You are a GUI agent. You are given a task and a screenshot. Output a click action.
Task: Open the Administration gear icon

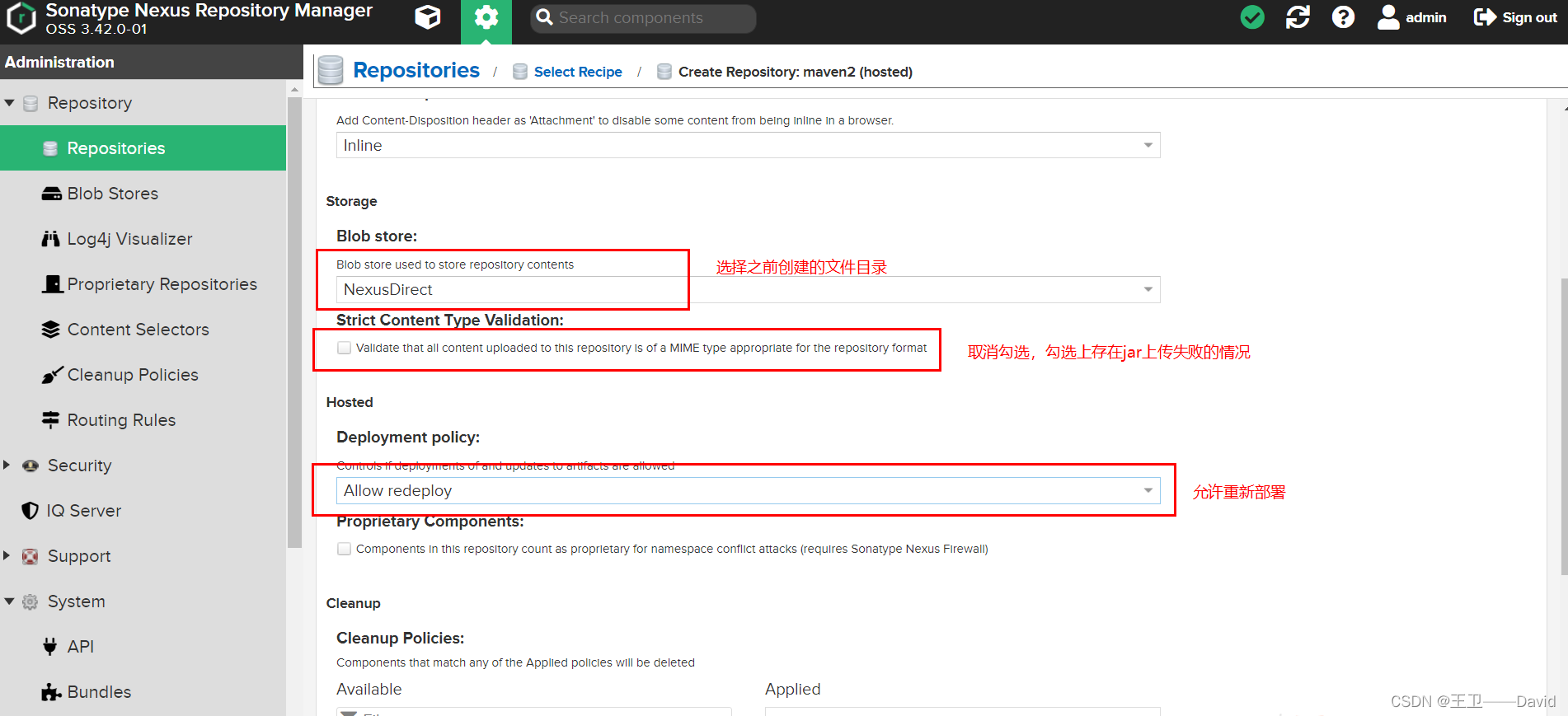click(486, 17)
